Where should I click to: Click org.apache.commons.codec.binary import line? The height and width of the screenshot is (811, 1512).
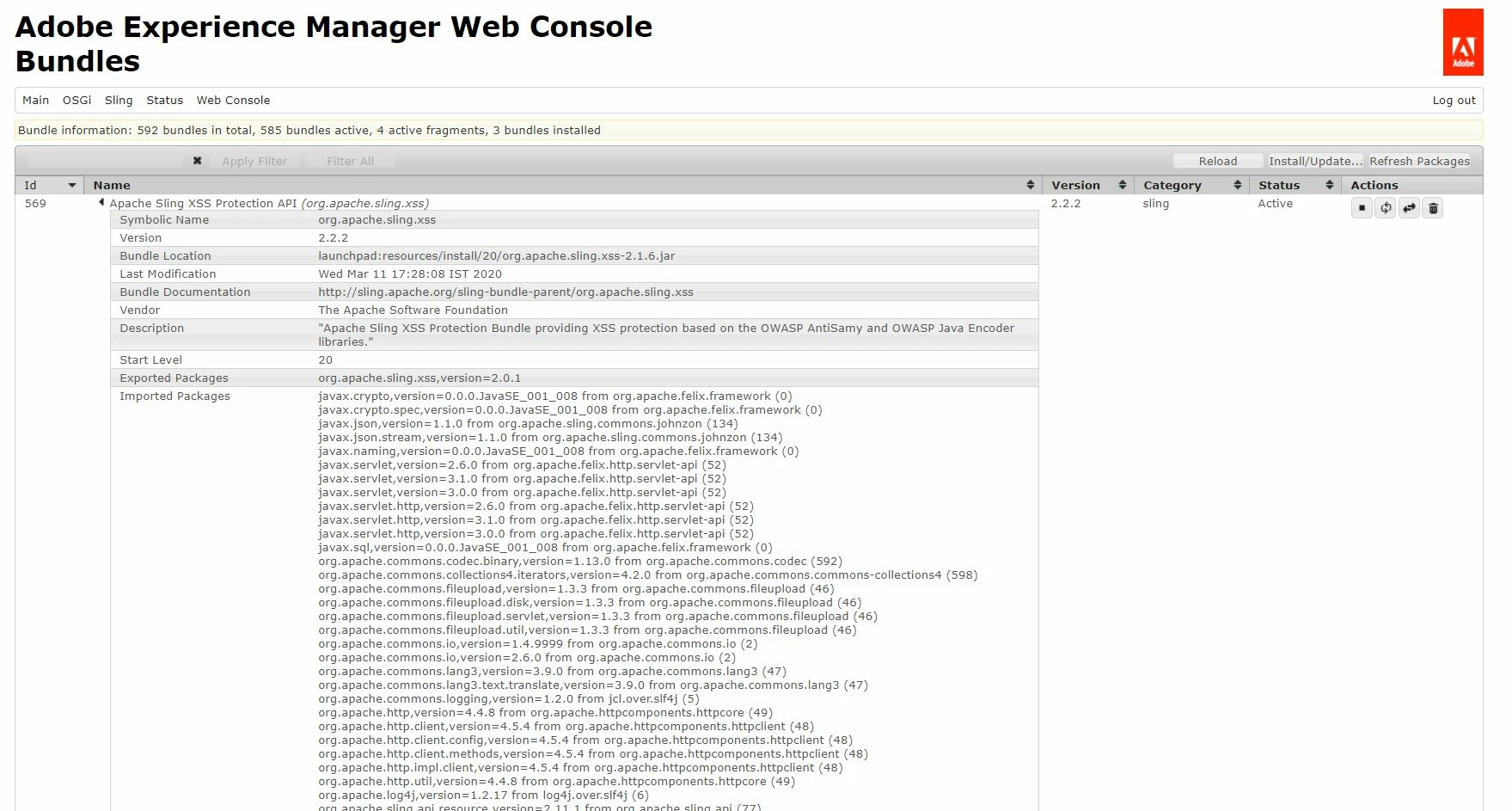pyautogui.click(x=580, y=562)
